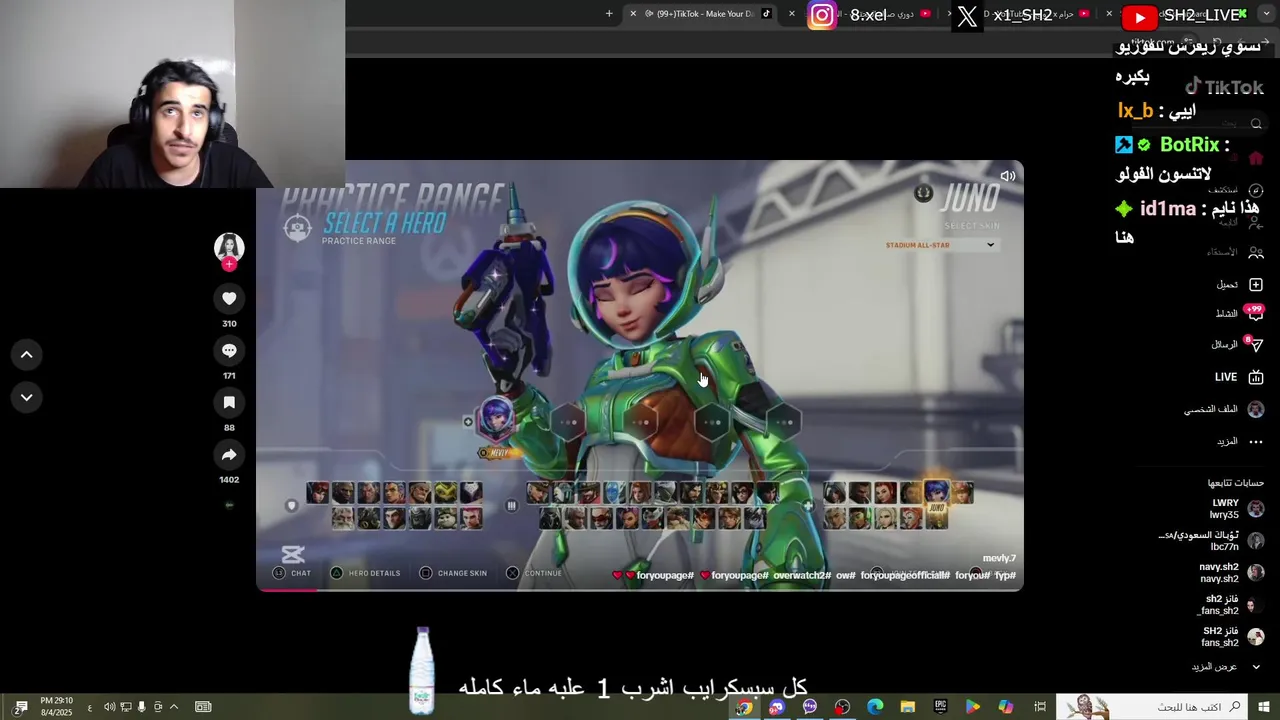Open Chrome from the taskbar
The image size is (1280, 720).
[743, 707]
